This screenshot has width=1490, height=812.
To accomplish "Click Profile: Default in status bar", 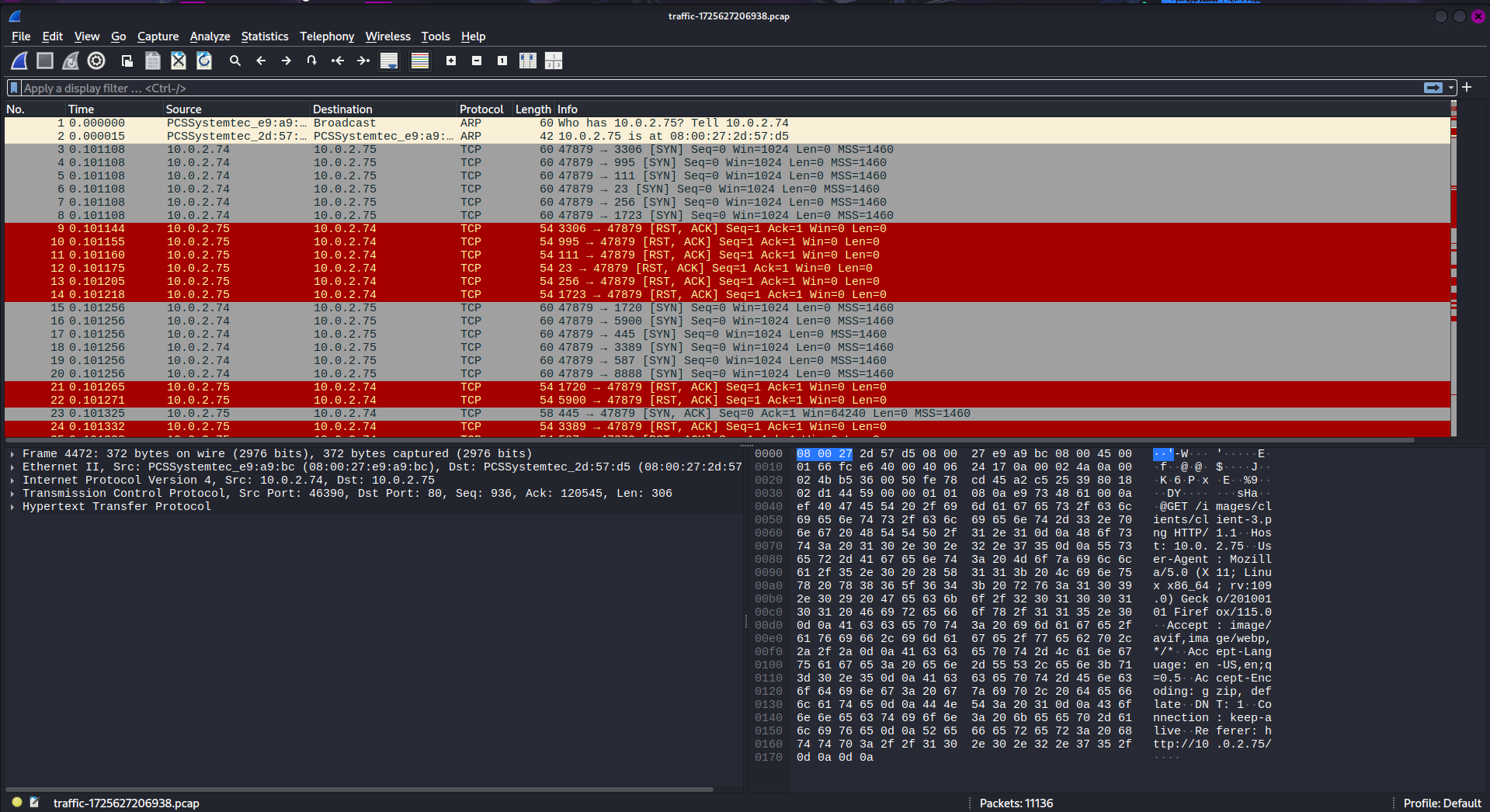I will (x=1442, y=803).
